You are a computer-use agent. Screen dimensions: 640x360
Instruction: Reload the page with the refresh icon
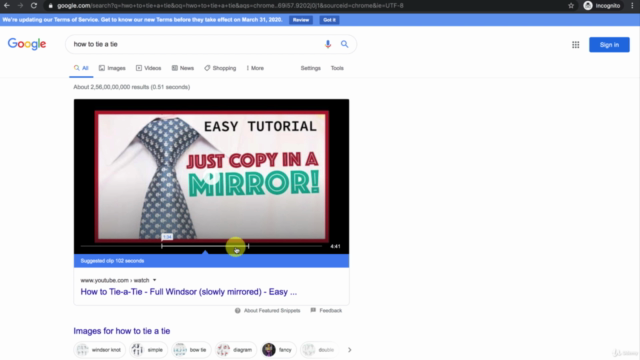pos(34,6)
